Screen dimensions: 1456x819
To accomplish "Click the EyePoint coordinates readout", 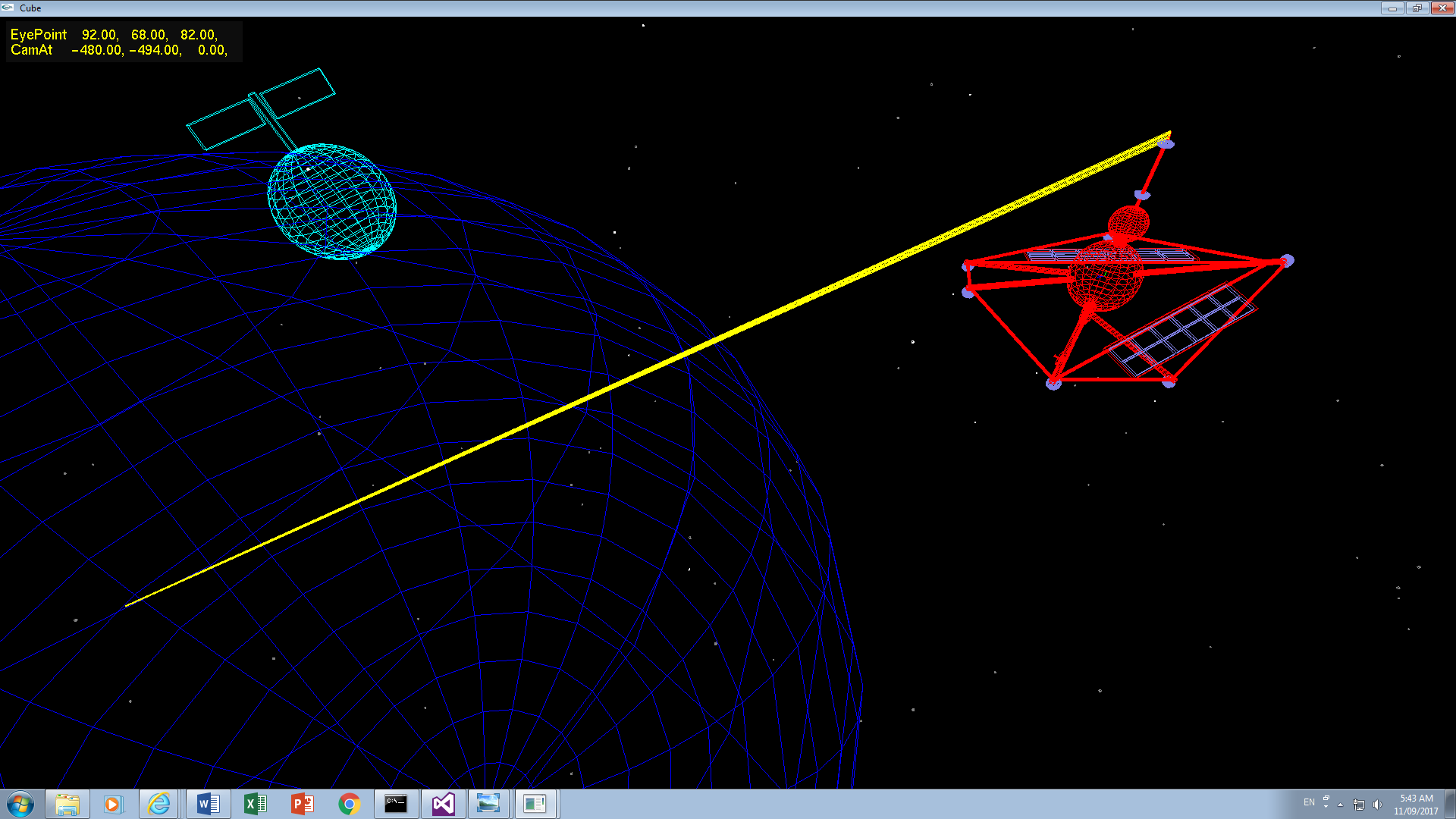I will [x=114, y=35].
